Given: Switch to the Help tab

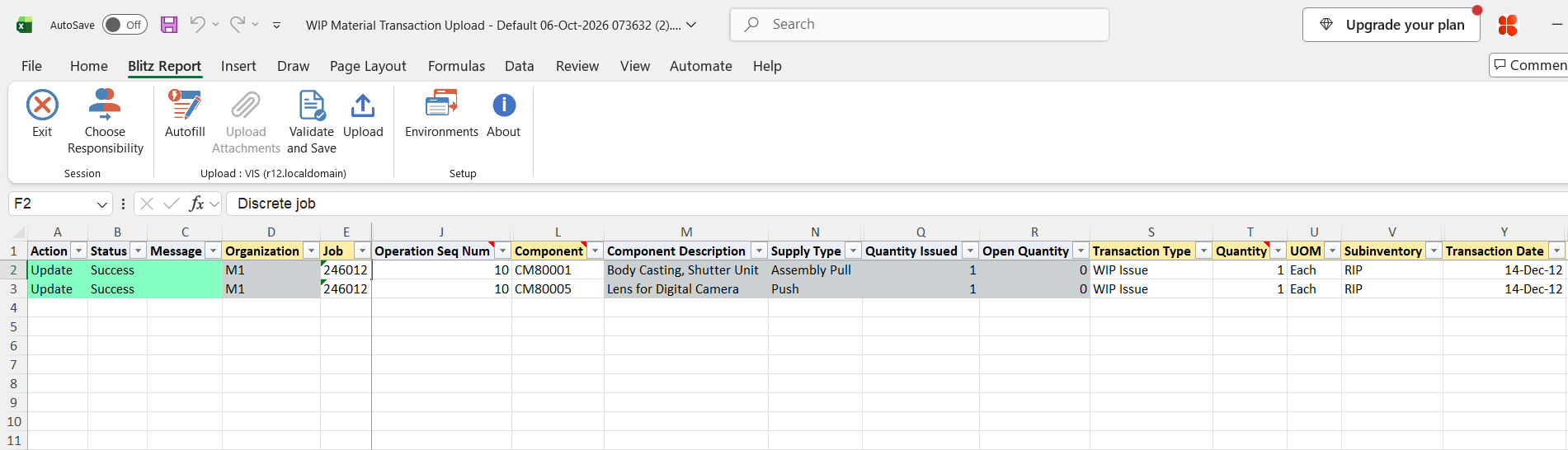Looking at the screenshot, I should pos(767,66).
